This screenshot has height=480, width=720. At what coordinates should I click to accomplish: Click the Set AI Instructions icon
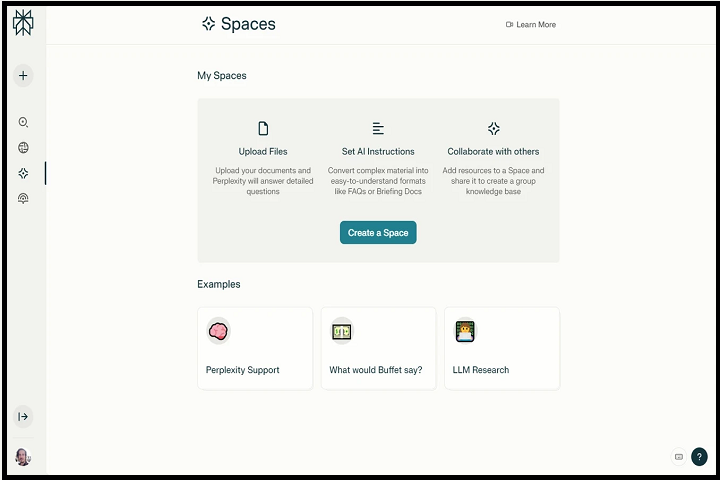tap(378, 128)
